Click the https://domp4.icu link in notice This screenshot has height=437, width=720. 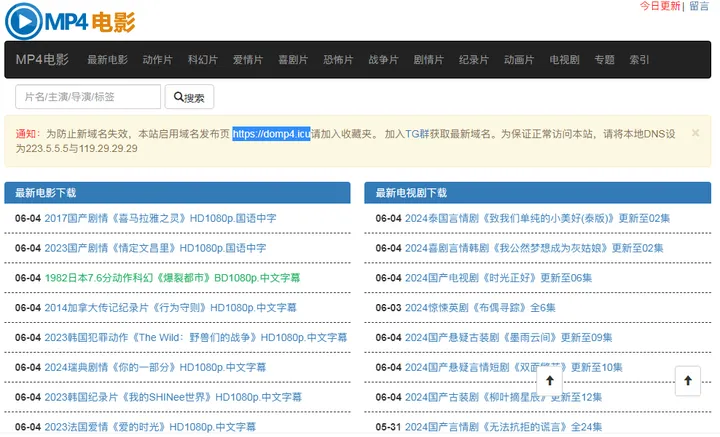coord(271,134)
